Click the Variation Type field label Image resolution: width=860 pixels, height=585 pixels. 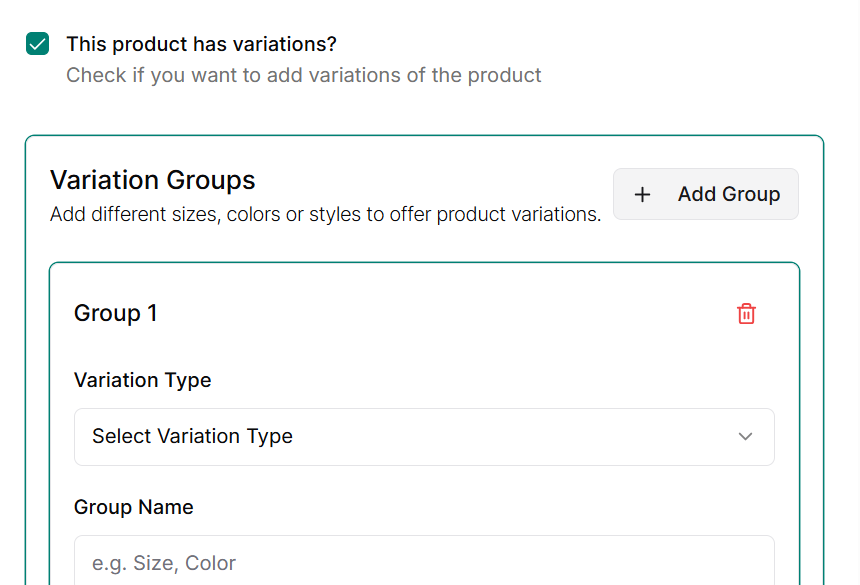coord(143,380)
